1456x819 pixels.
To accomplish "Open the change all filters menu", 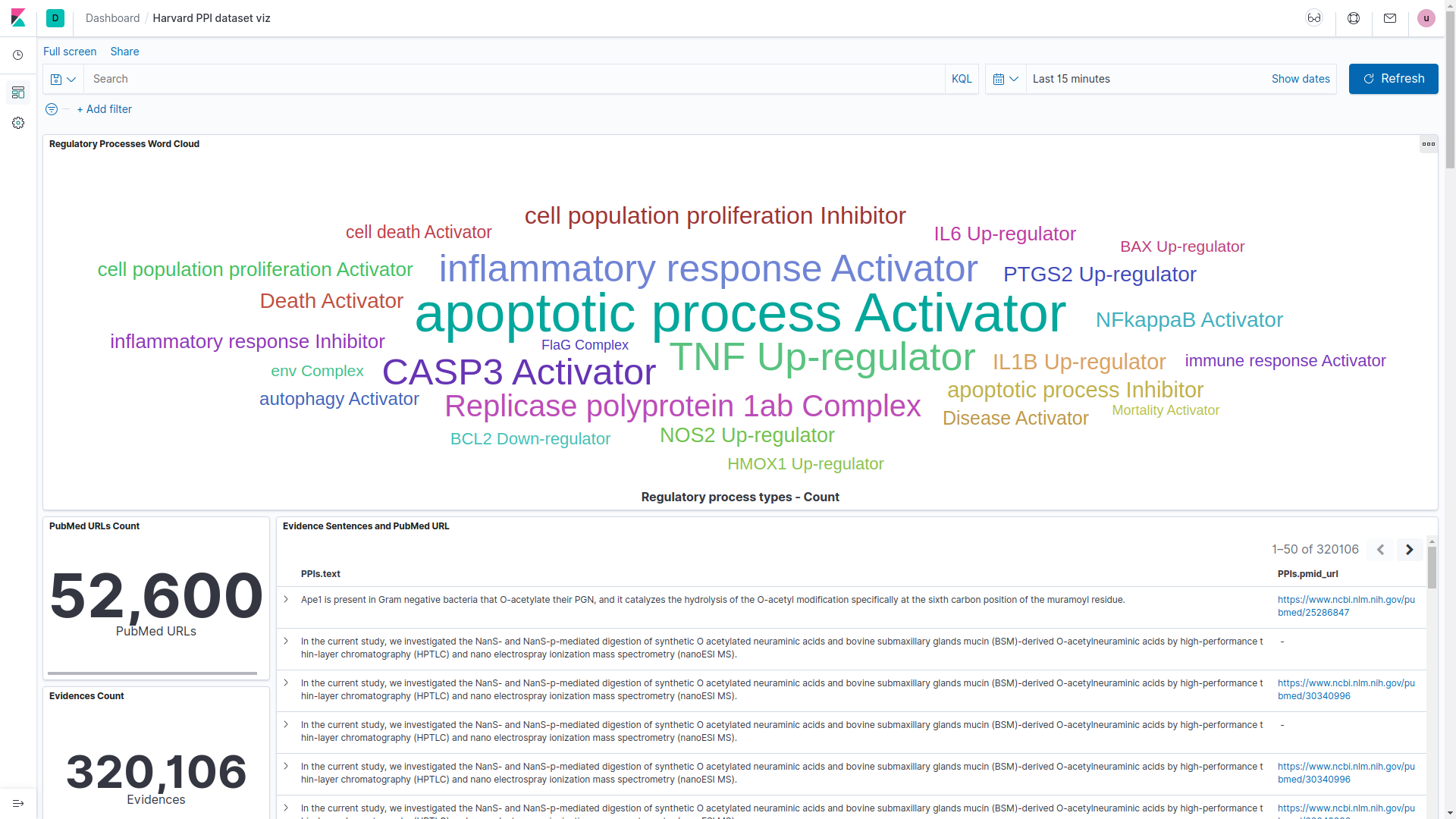I will pos(52,109).
